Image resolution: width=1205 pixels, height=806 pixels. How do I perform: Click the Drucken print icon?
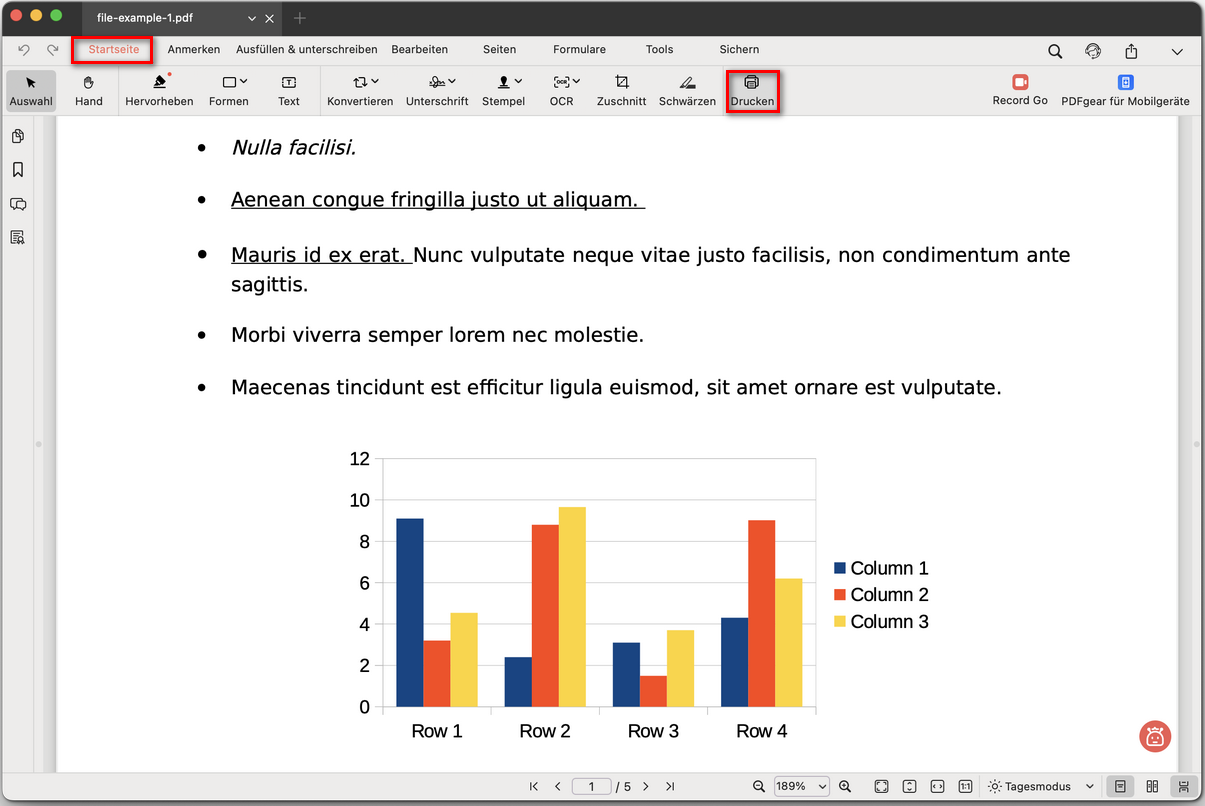click(752, 90)
